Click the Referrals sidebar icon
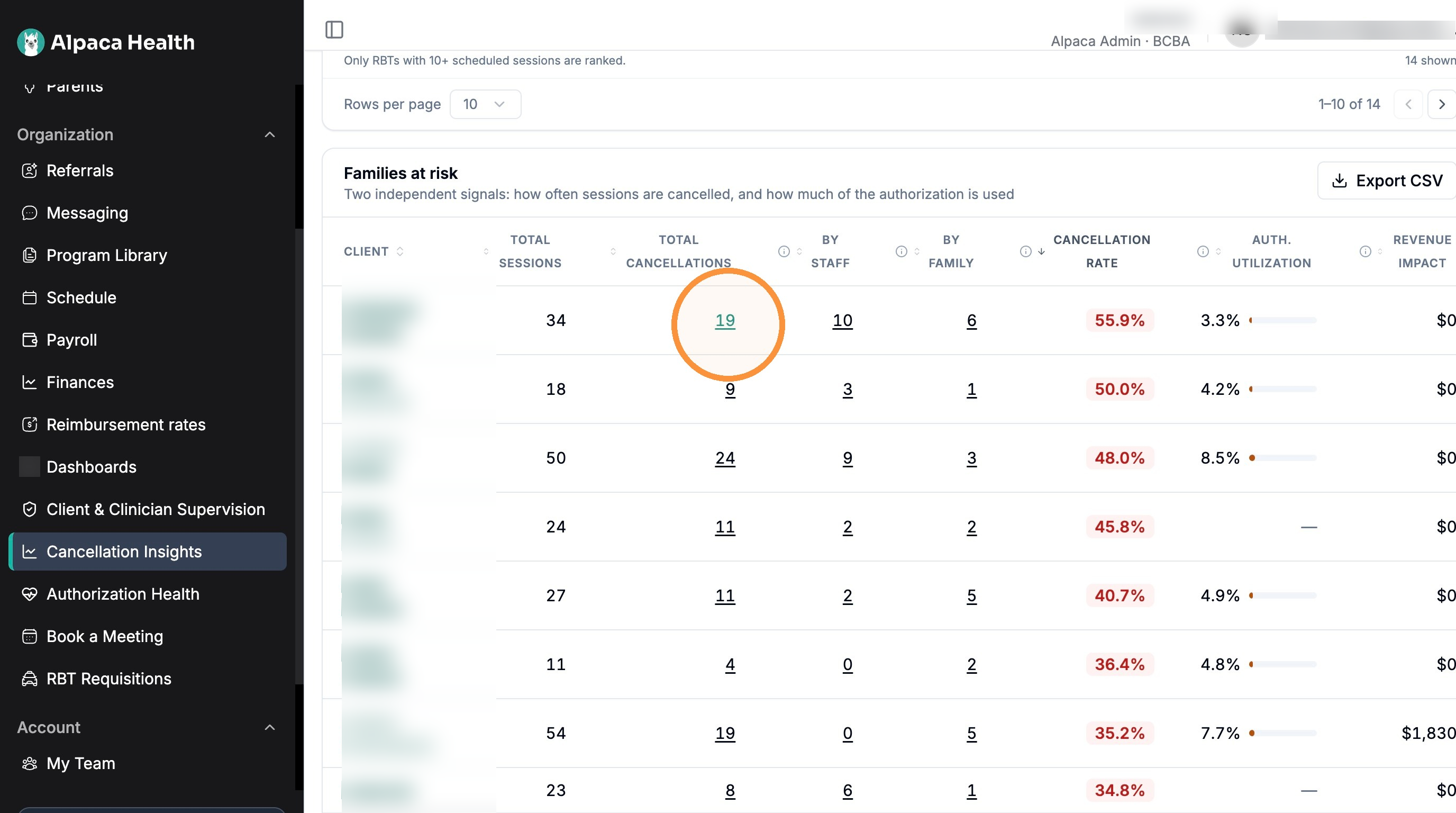1456x813 pixels. tap(30, 171)
